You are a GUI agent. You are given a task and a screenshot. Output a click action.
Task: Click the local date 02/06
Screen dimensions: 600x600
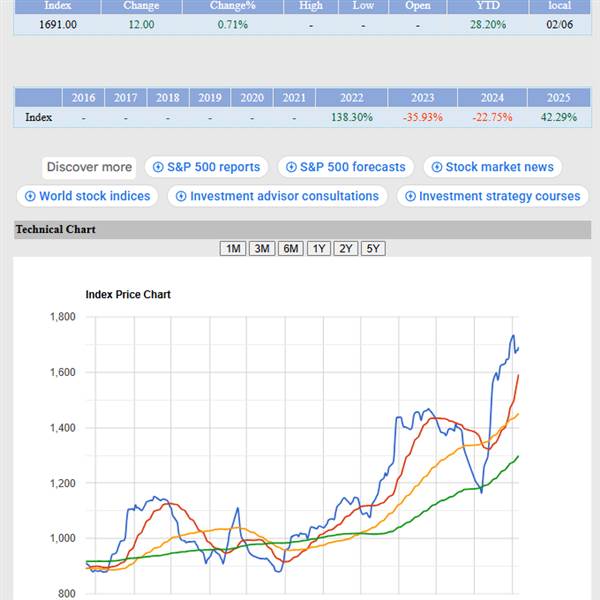pyautogui.click(x=559, y=25)
